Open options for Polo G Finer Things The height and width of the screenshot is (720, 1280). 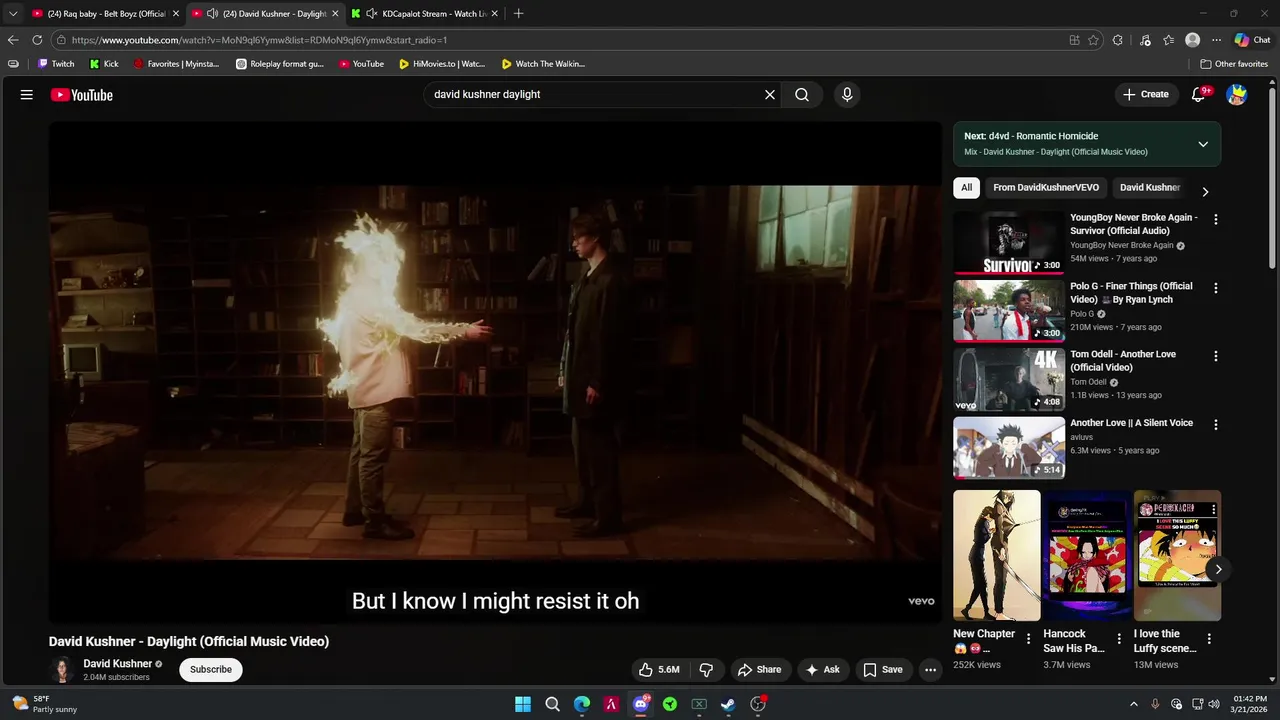[x=1216, y=288]
